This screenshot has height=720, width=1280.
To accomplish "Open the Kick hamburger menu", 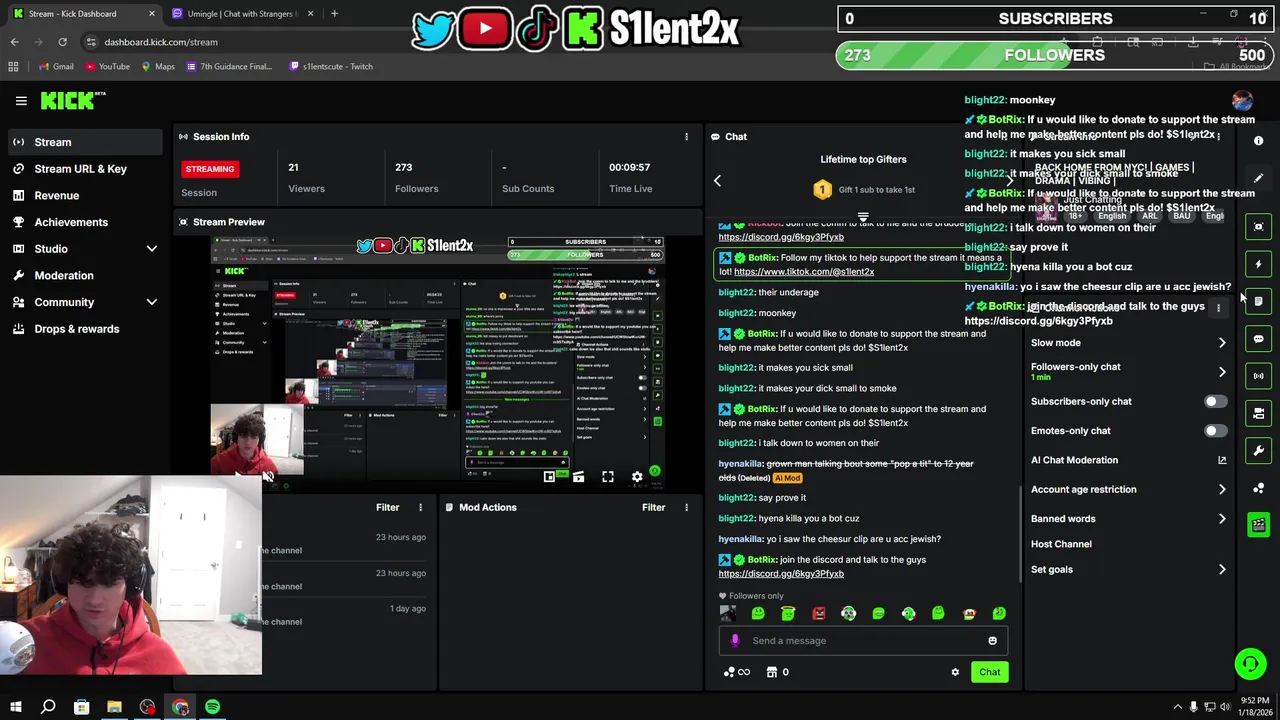I will click(x=21, y=100).
